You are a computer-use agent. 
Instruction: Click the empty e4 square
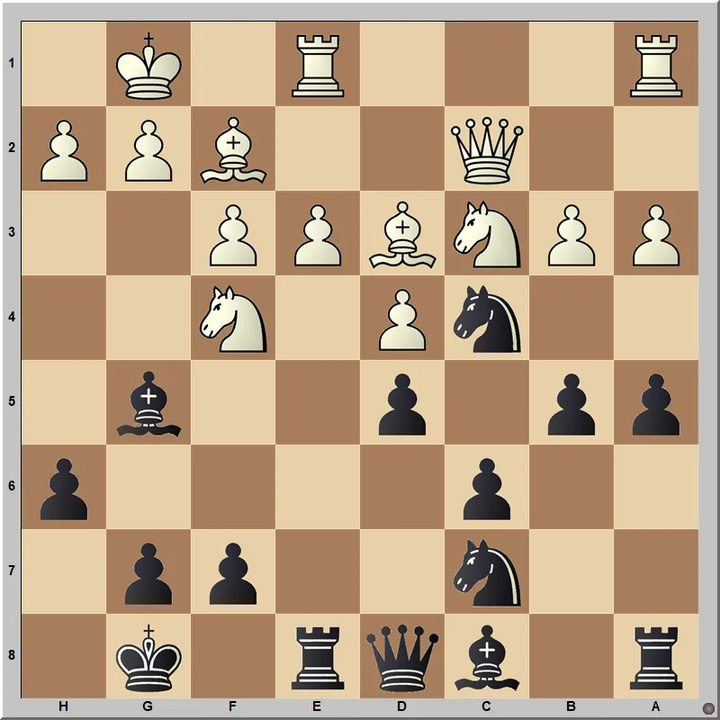click(x=318, y=317)
